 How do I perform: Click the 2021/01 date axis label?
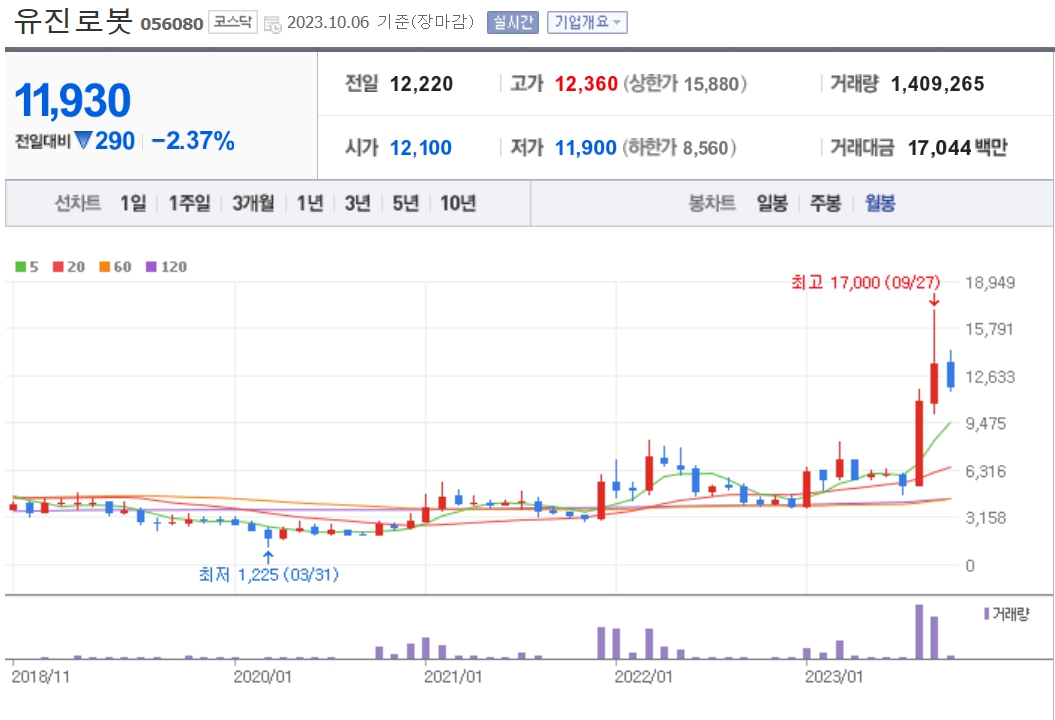pos(453,677)
